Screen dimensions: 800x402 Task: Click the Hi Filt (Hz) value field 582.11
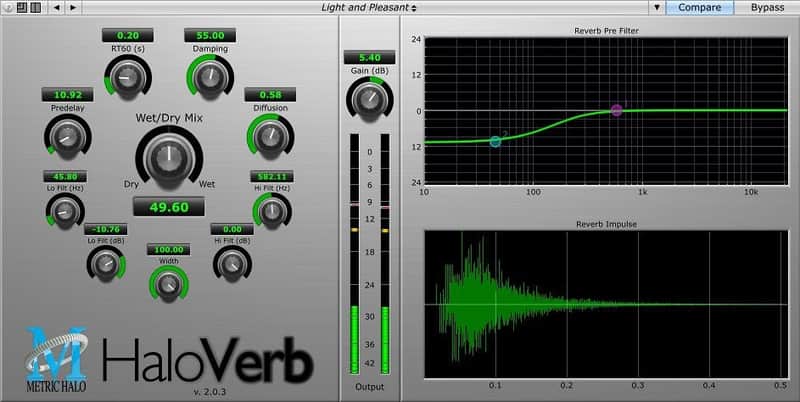pos(272,177)
